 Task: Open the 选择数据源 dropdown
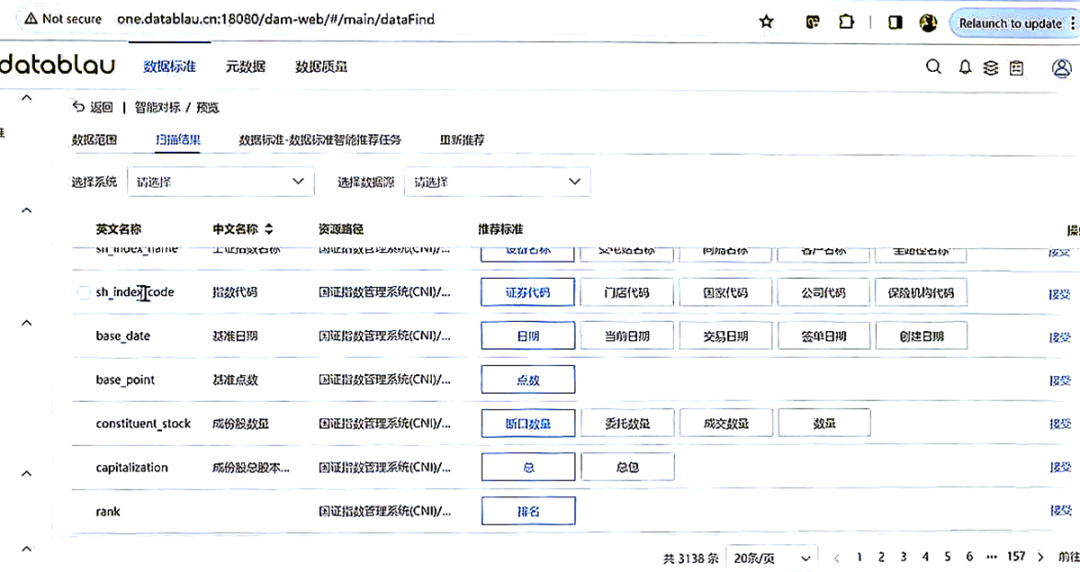(x=497, y=182)
